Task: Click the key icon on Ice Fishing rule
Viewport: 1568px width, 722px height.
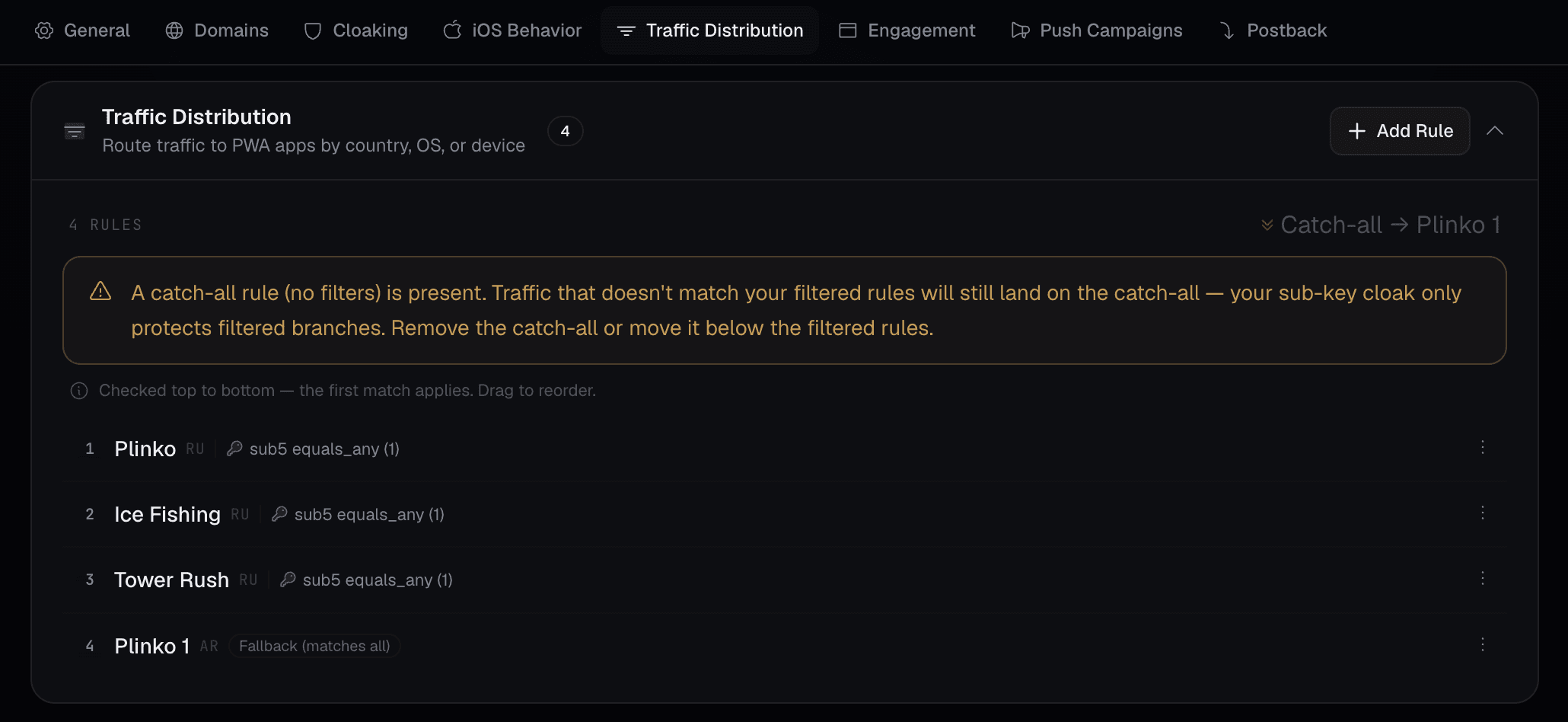Action: pyautogui.click(x=279, y=514)
